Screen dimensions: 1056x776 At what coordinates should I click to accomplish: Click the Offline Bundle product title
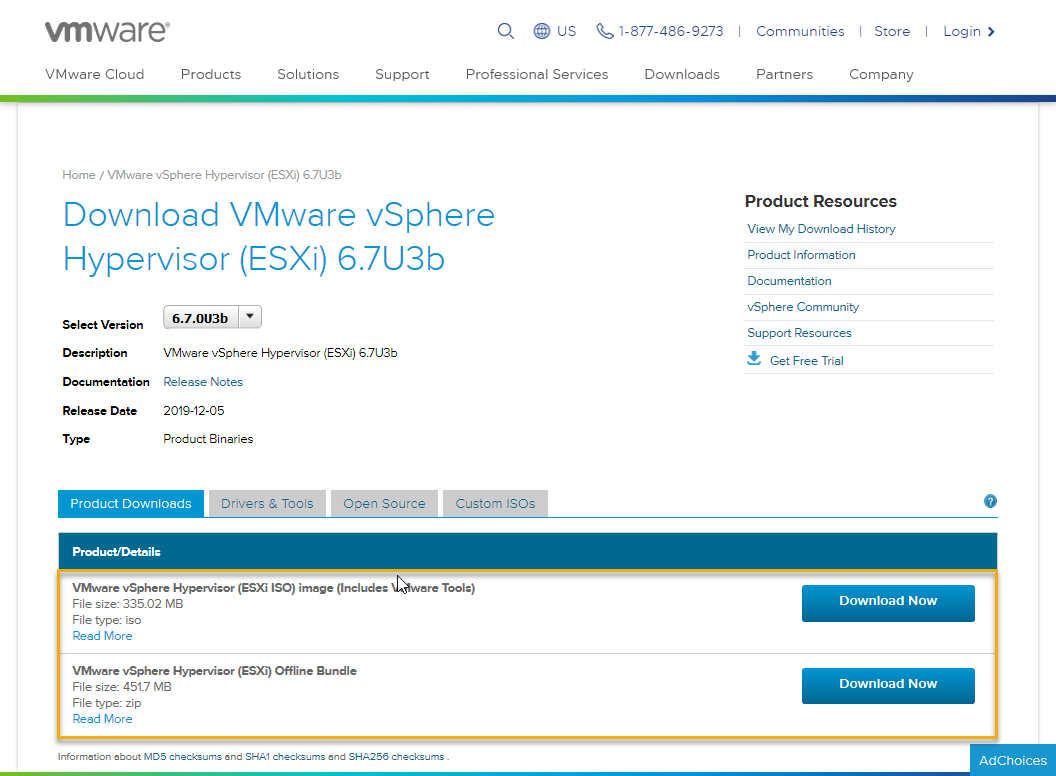[214, 671]
